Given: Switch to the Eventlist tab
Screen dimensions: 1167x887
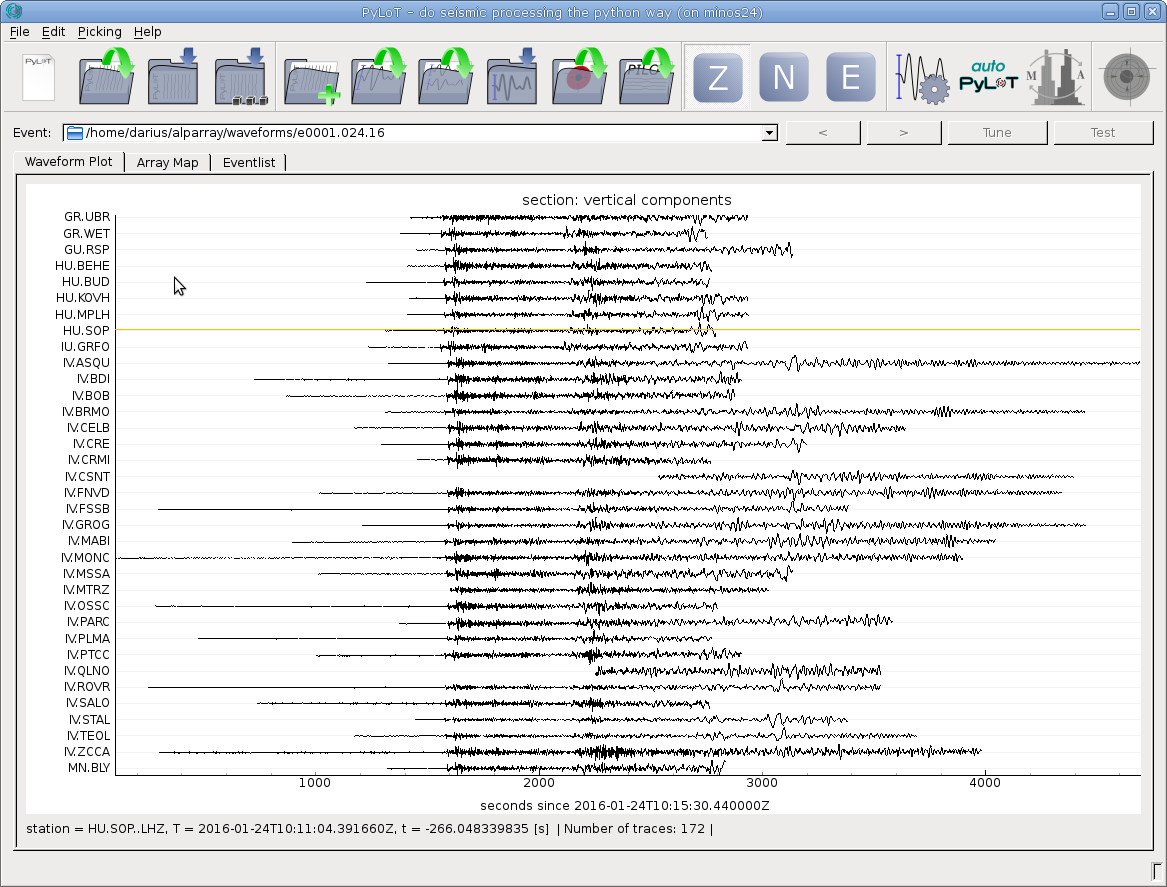Looking at the screenshot, I should point(249,162).
